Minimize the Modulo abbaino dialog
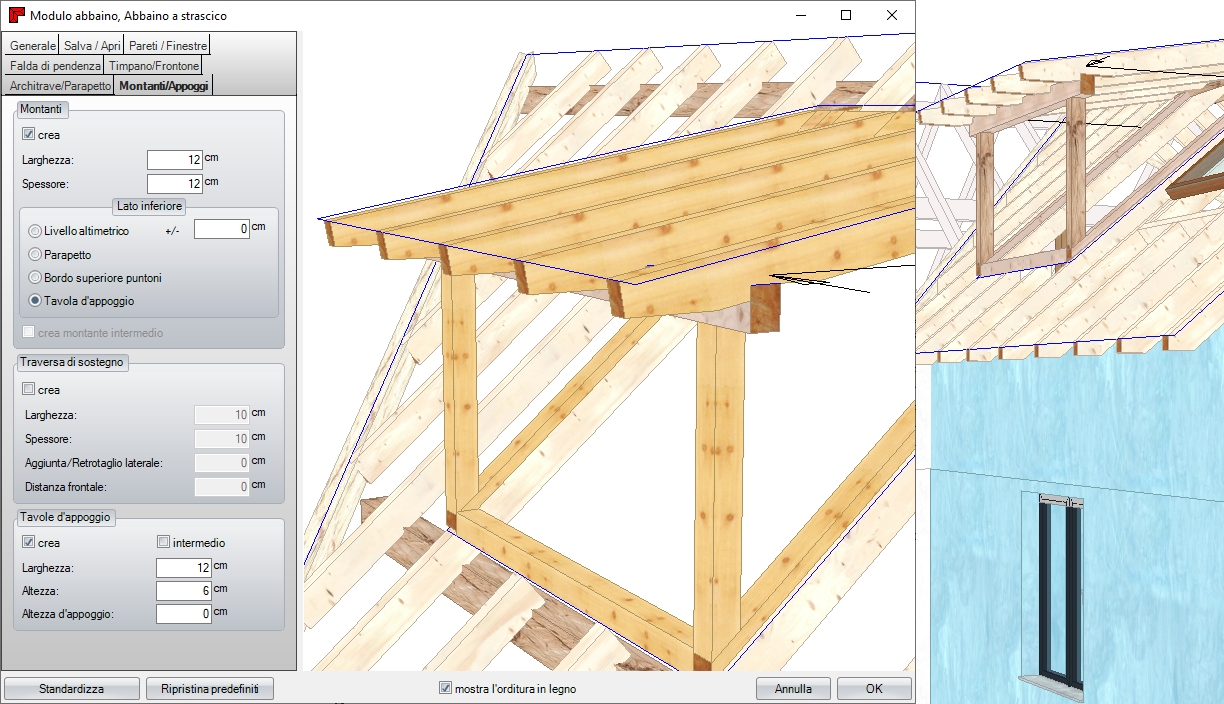Screen dimensions: 1224x704 point(800,16)
